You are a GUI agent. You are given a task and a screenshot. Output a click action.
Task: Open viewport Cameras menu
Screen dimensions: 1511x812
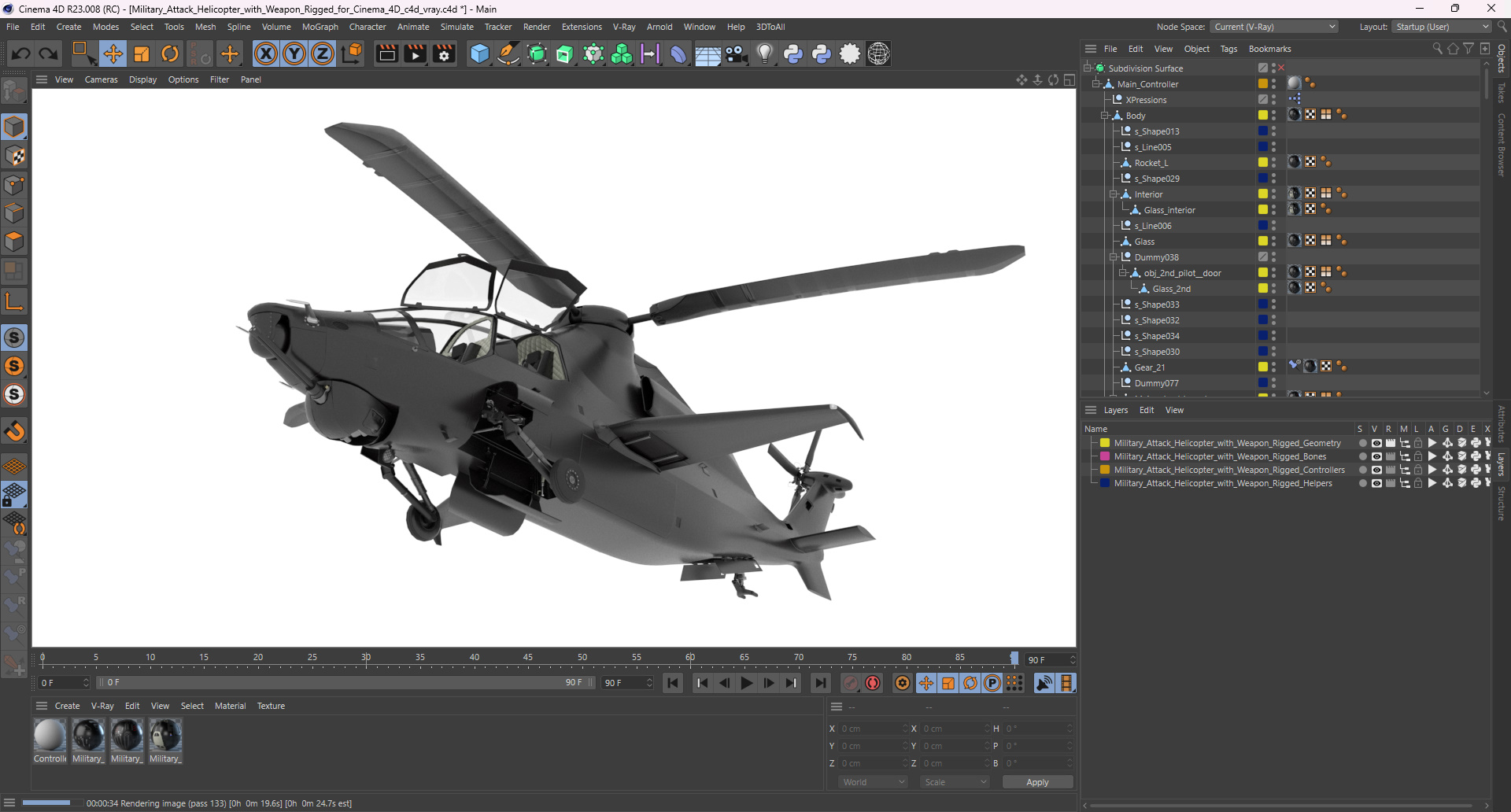pyautogui.click(x=102, y=79)
